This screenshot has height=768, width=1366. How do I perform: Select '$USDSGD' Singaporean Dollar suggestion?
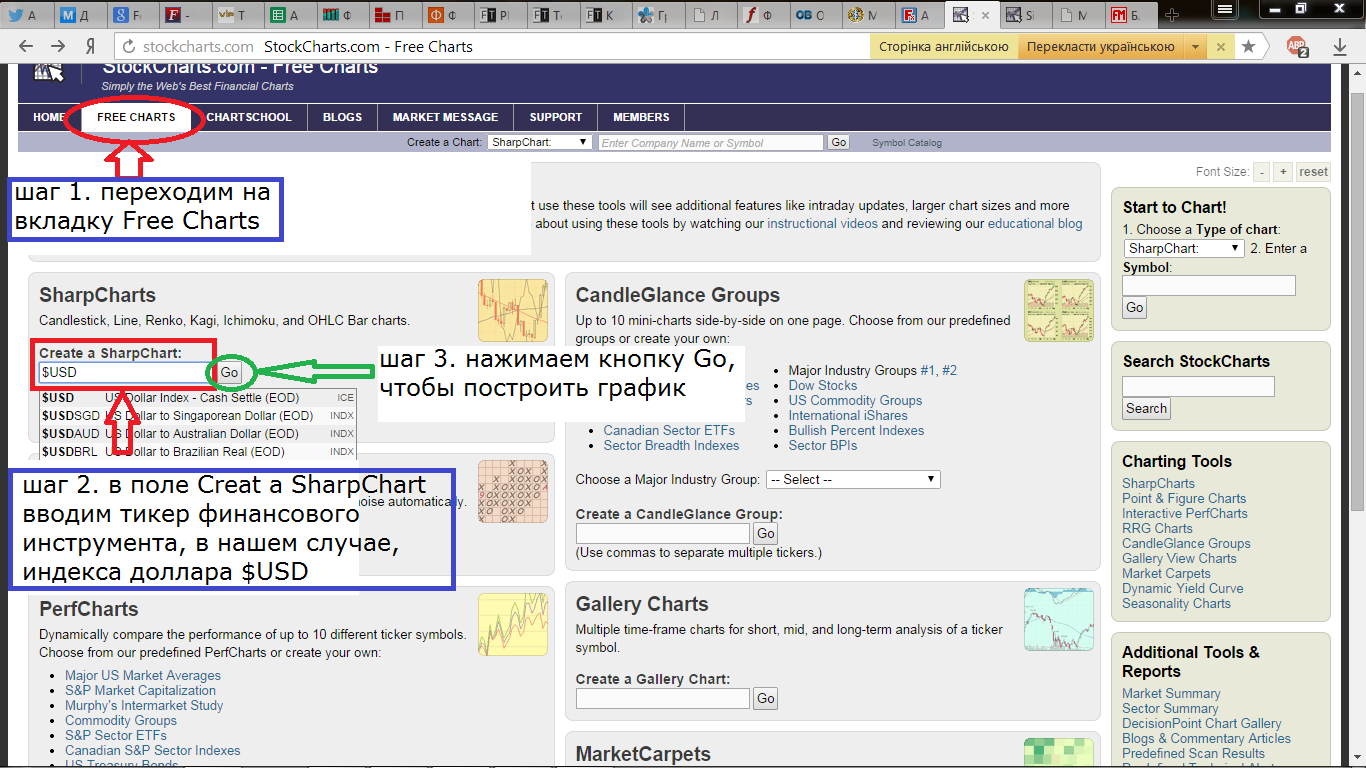coord(198,416)
